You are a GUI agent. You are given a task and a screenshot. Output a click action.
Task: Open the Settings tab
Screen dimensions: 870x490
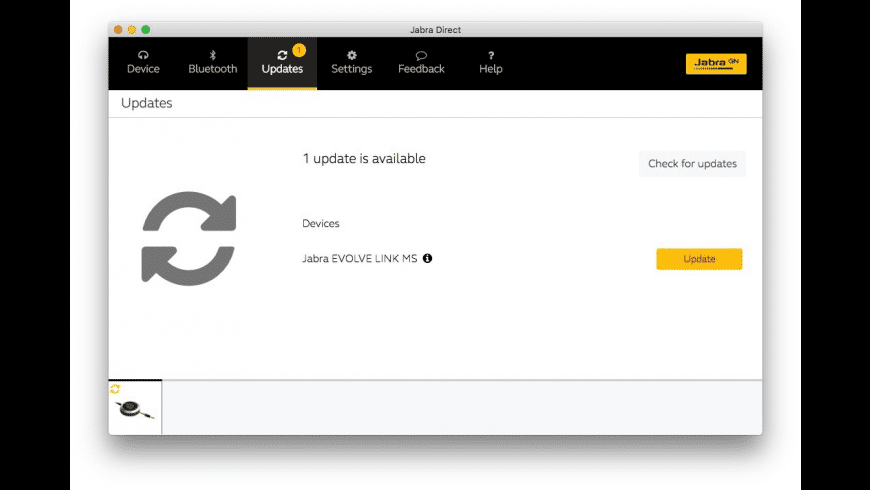click(351, 63)
